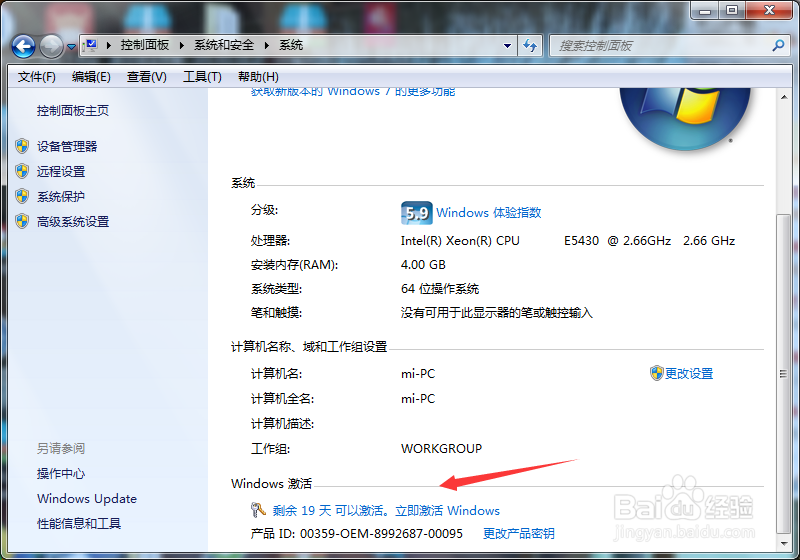Click the Forward navigation arrow button
Viewport: 800px width, 560px height.
tap(52, 47)
